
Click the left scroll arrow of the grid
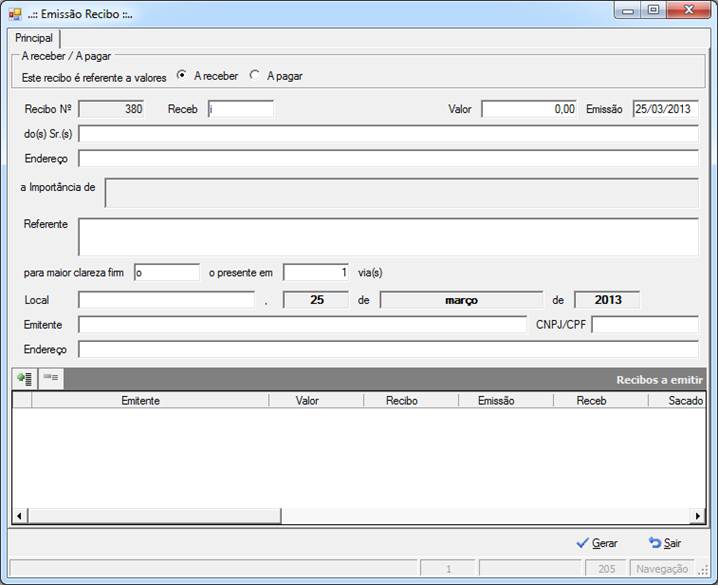point(19,516)
